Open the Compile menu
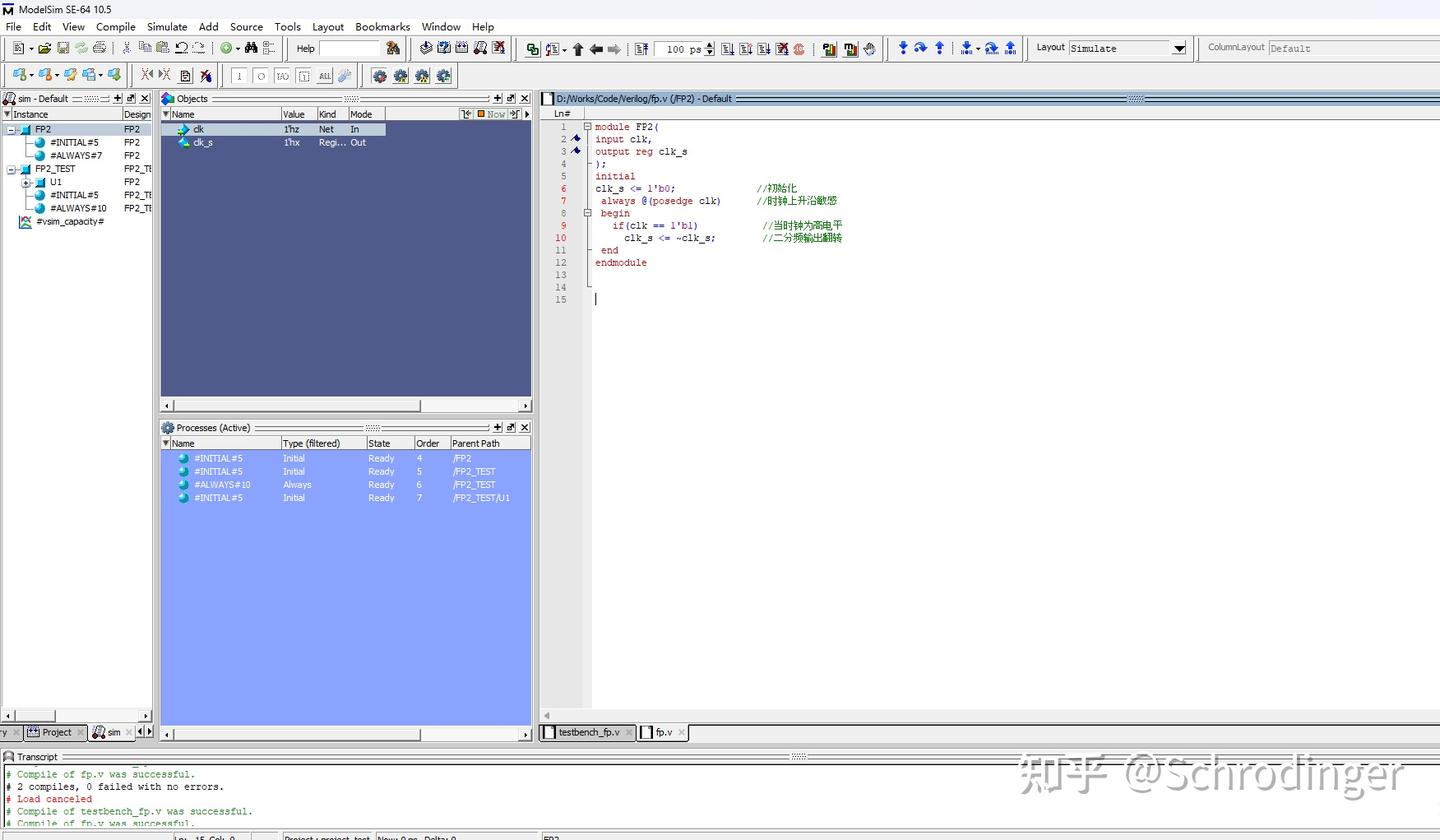 tap(116, 27)
